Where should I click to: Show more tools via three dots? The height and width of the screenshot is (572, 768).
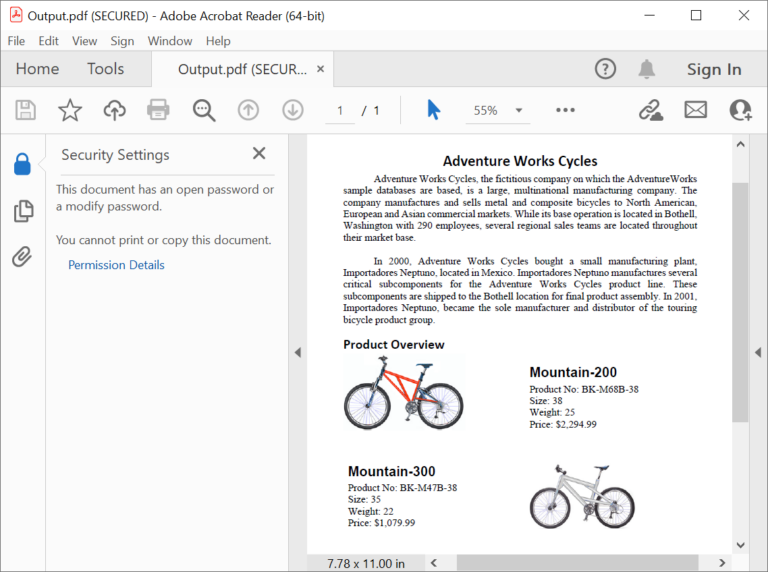pos(565,110)
